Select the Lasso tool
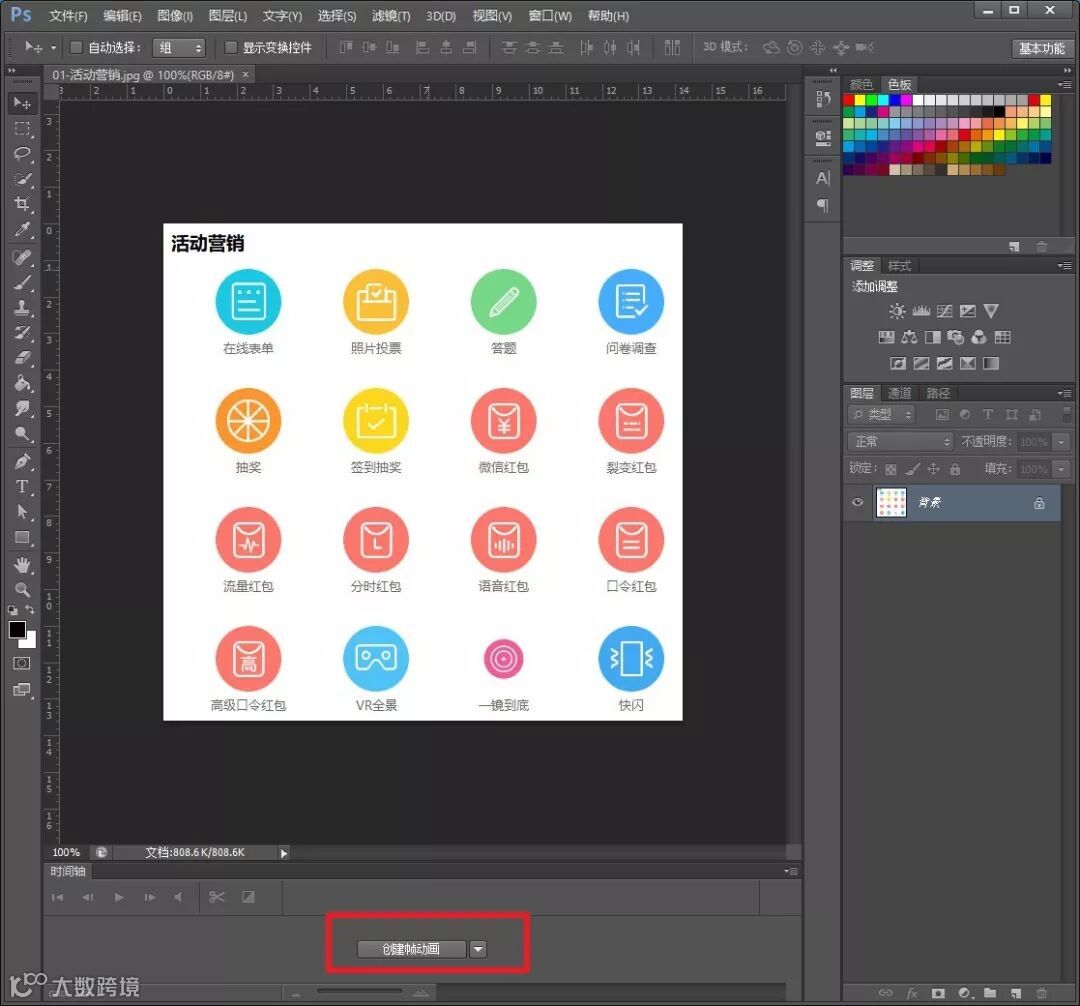Image resolution: width=1080 pixels, height=1006 pixels. coord(22,154)
